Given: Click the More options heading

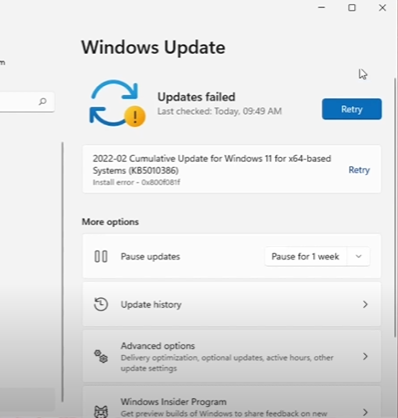Looking at the screenshot, I should pos(110,222).
